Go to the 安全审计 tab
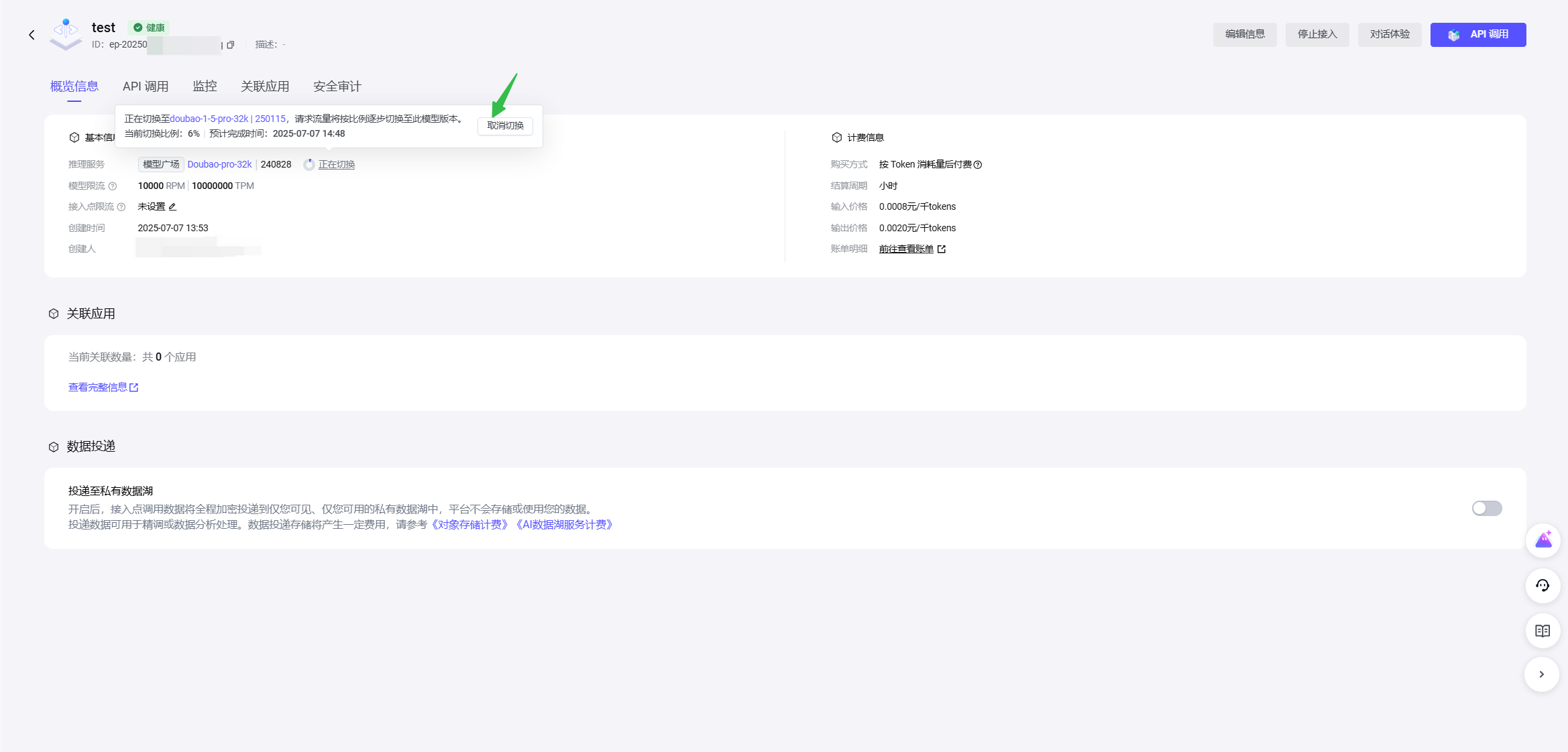 (337, 86)
